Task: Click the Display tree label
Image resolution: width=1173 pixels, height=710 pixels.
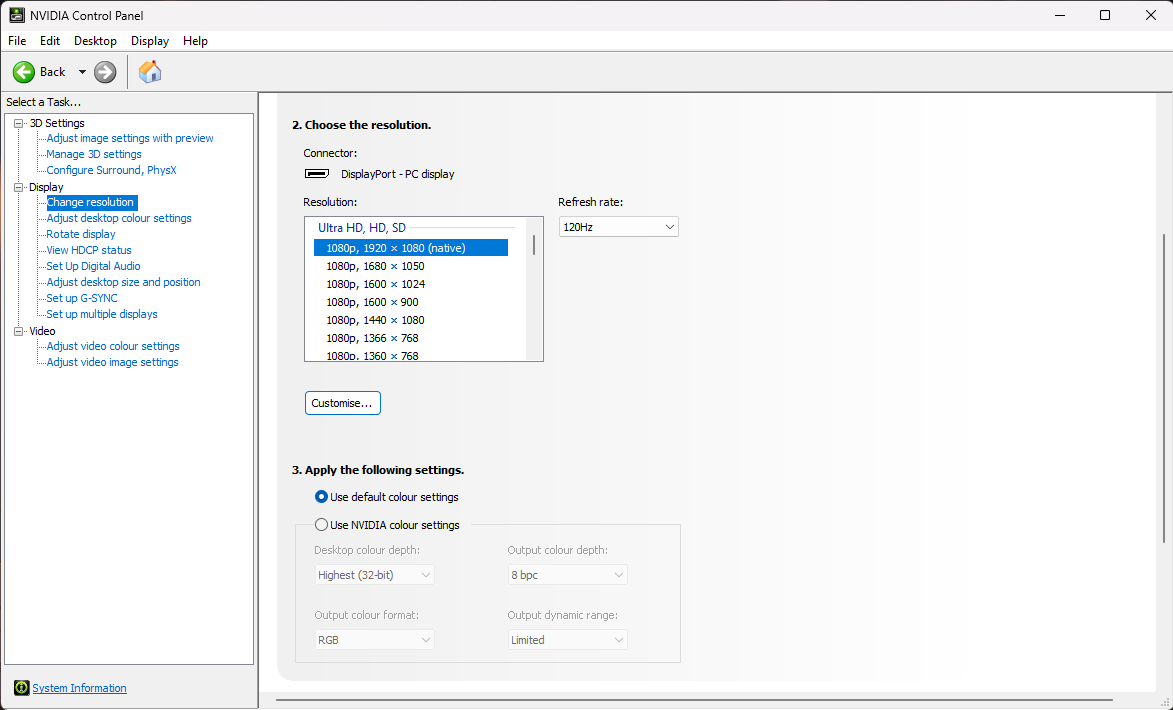Action: pyautogui.click(x=46, y=187)
